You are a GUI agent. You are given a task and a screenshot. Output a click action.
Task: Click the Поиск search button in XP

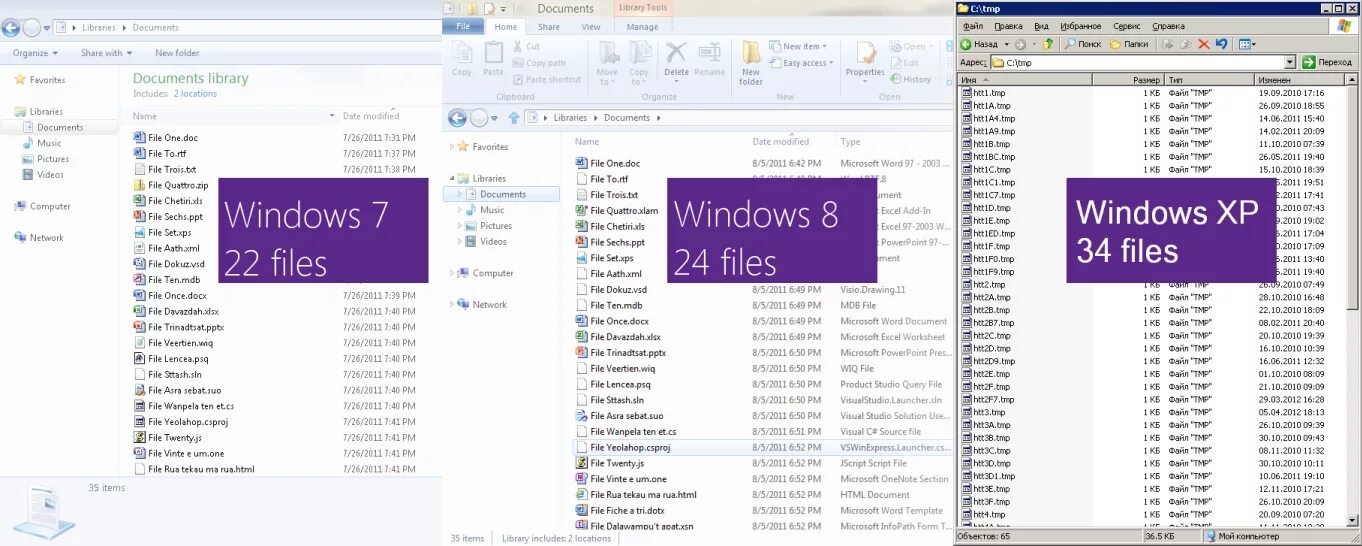1083,44
